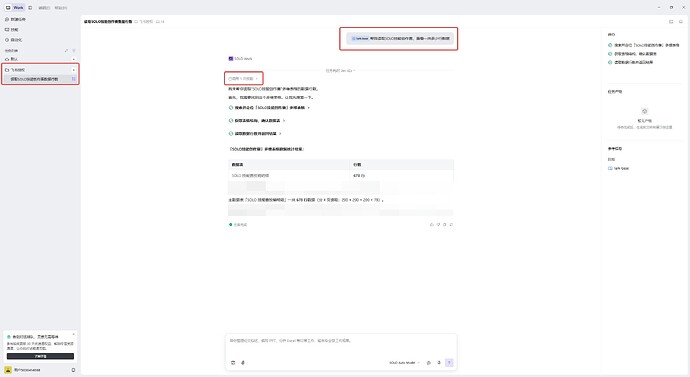This screenshot has height=377, width=690.
Task: Click the counter beside the header folder label
Action: [160, 21]
